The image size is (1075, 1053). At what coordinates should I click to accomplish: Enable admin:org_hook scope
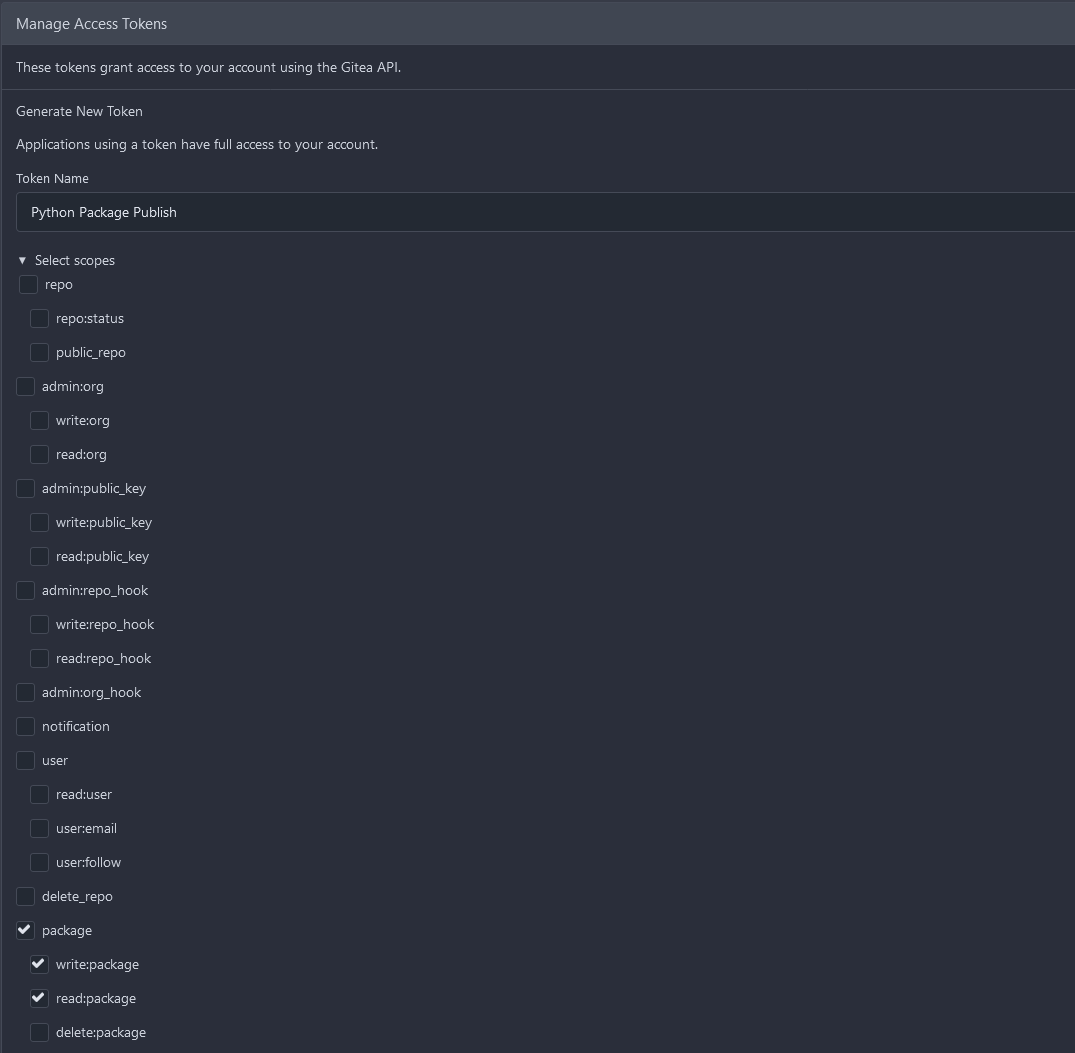click(25, 692)
